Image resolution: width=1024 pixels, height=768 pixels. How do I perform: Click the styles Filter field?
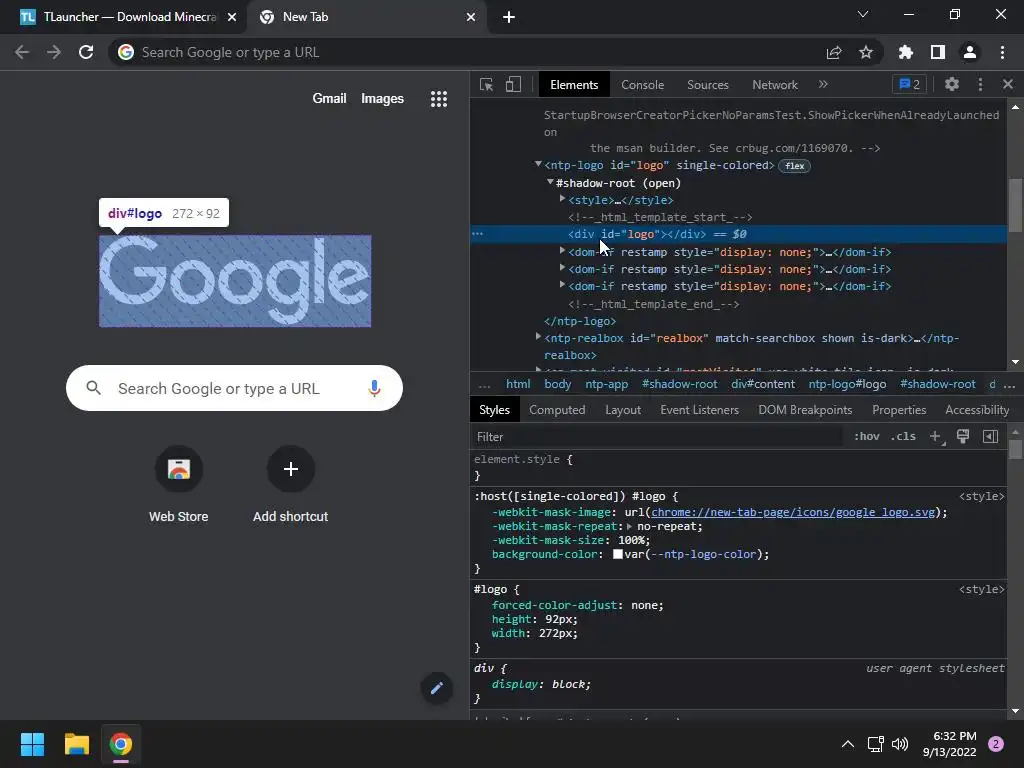click(x=656, y=437)
